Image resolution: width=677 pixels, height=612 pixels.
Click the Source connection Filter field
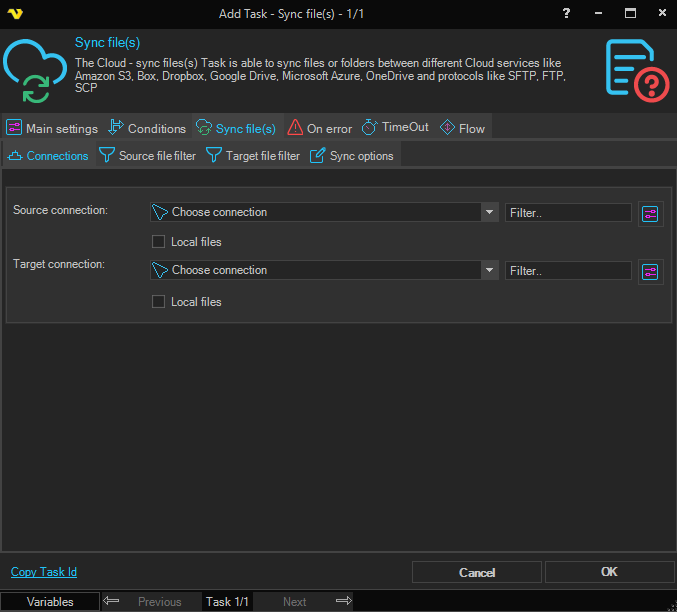click(568, 213)
